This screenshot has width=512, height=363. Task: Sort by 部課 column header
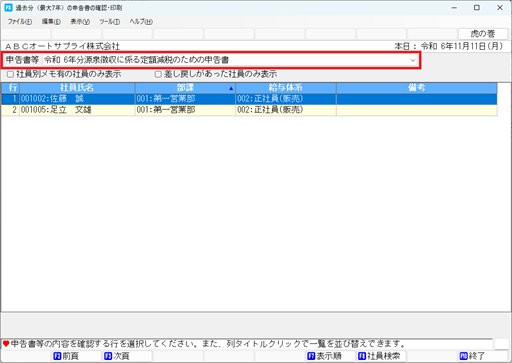(185, 88)
